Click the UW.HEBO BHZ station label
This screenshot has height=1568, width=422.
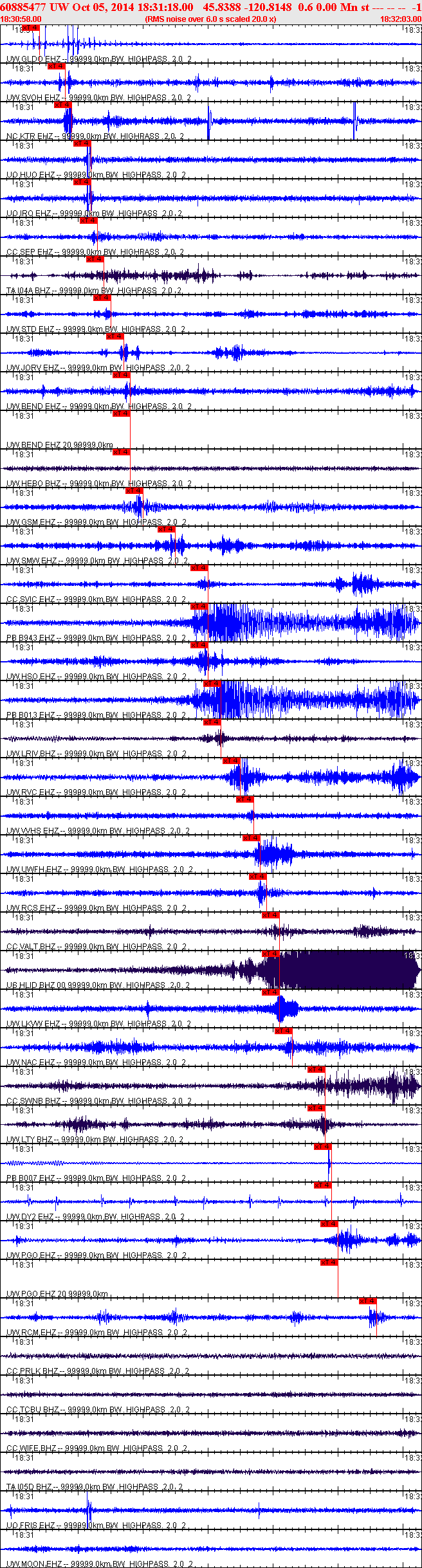tap(33, 484)
